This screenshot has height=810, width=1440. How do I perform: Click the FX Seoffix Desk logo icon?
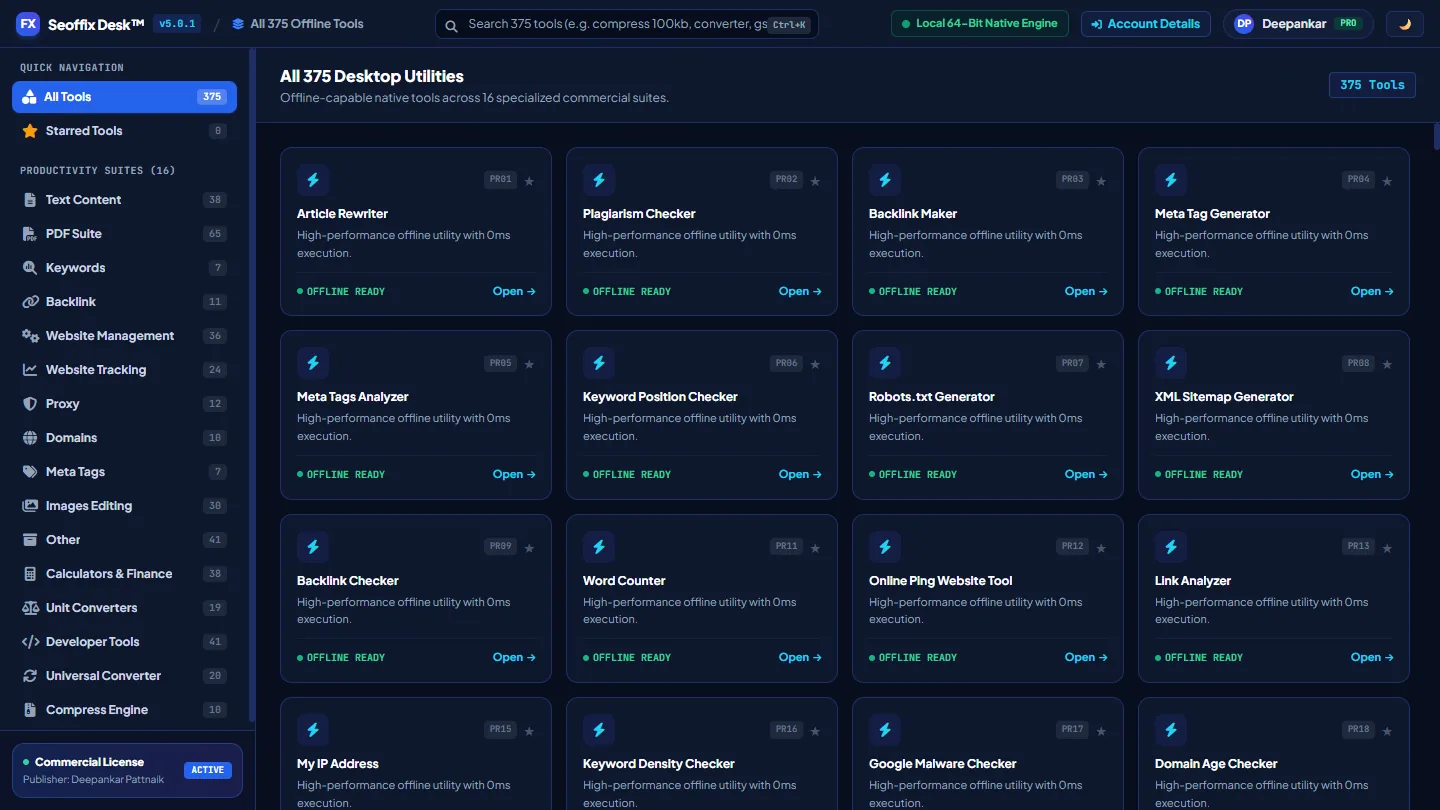pyautogui.click(x=28, y=24)
